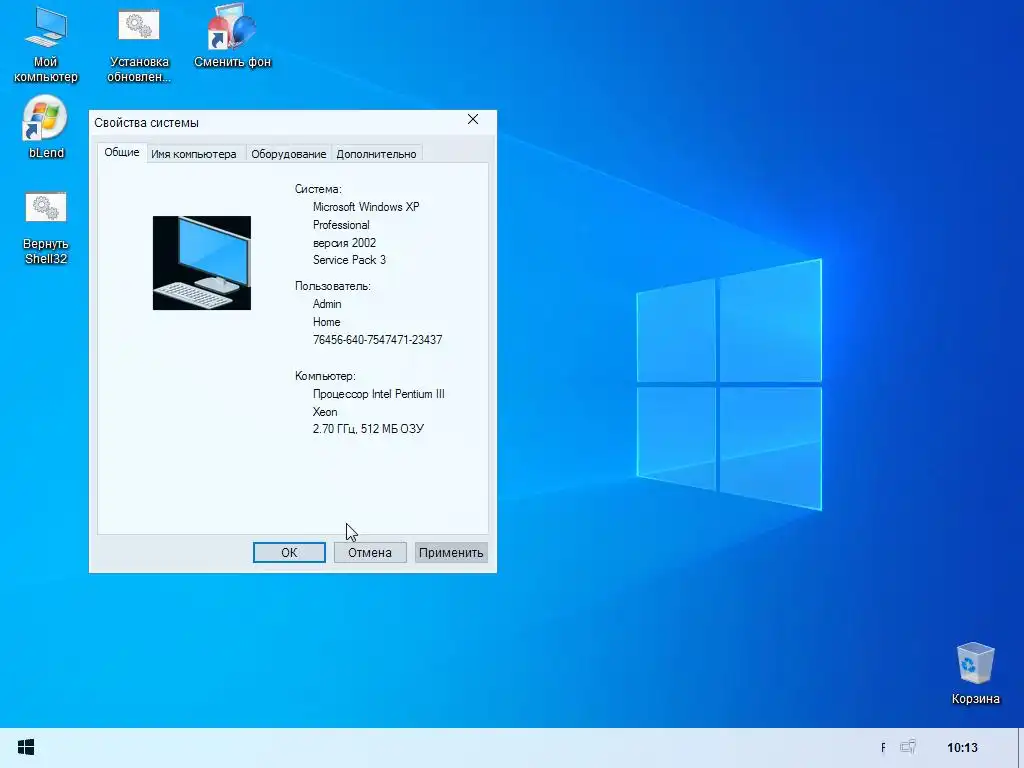Image resolution: width=1024 pixels, height=768 pixels.
Task: Switch to the Общие tab
Action: tap(122, 152)
